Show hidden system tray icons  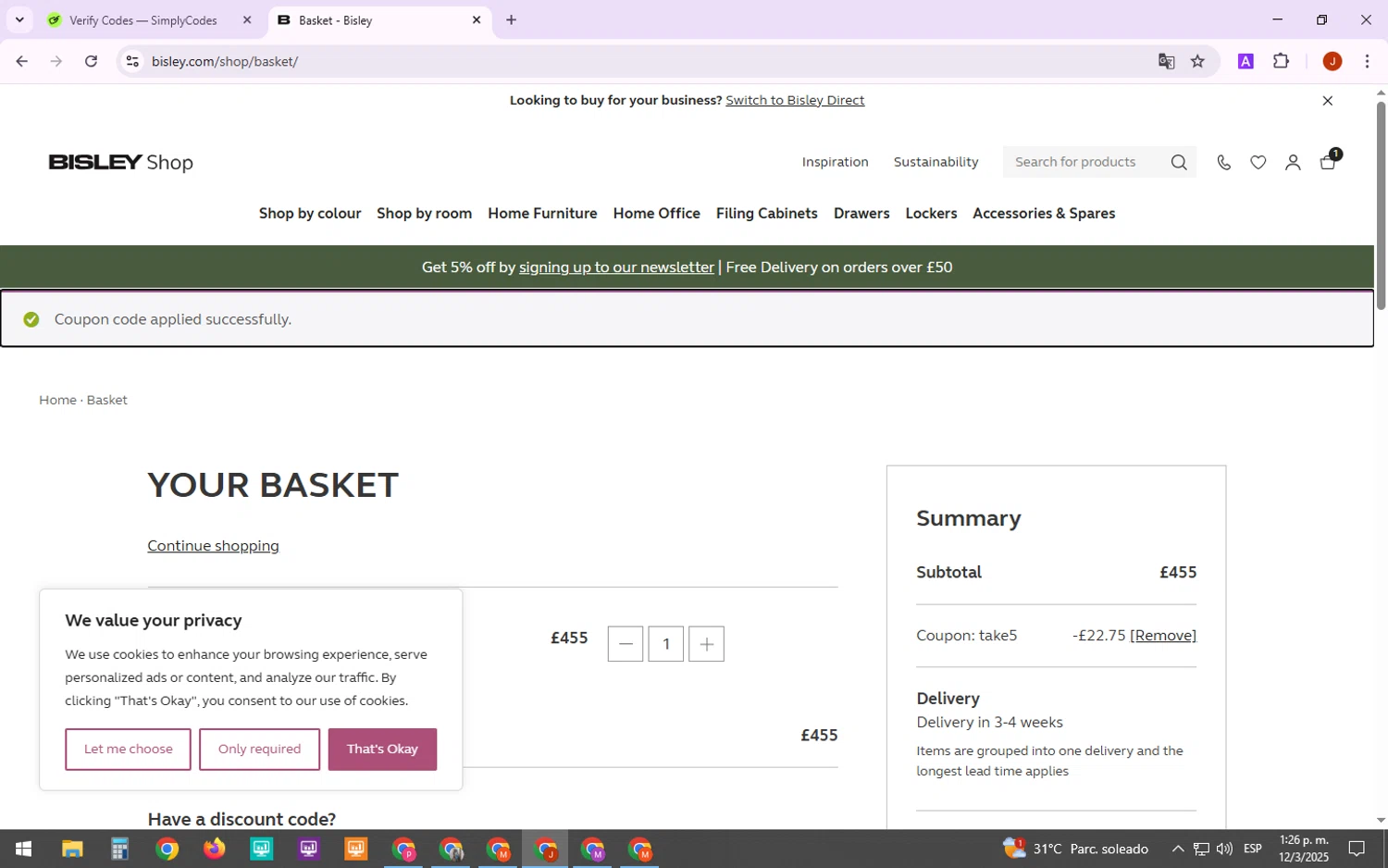pyautogui.click(x=1177, y=849)
